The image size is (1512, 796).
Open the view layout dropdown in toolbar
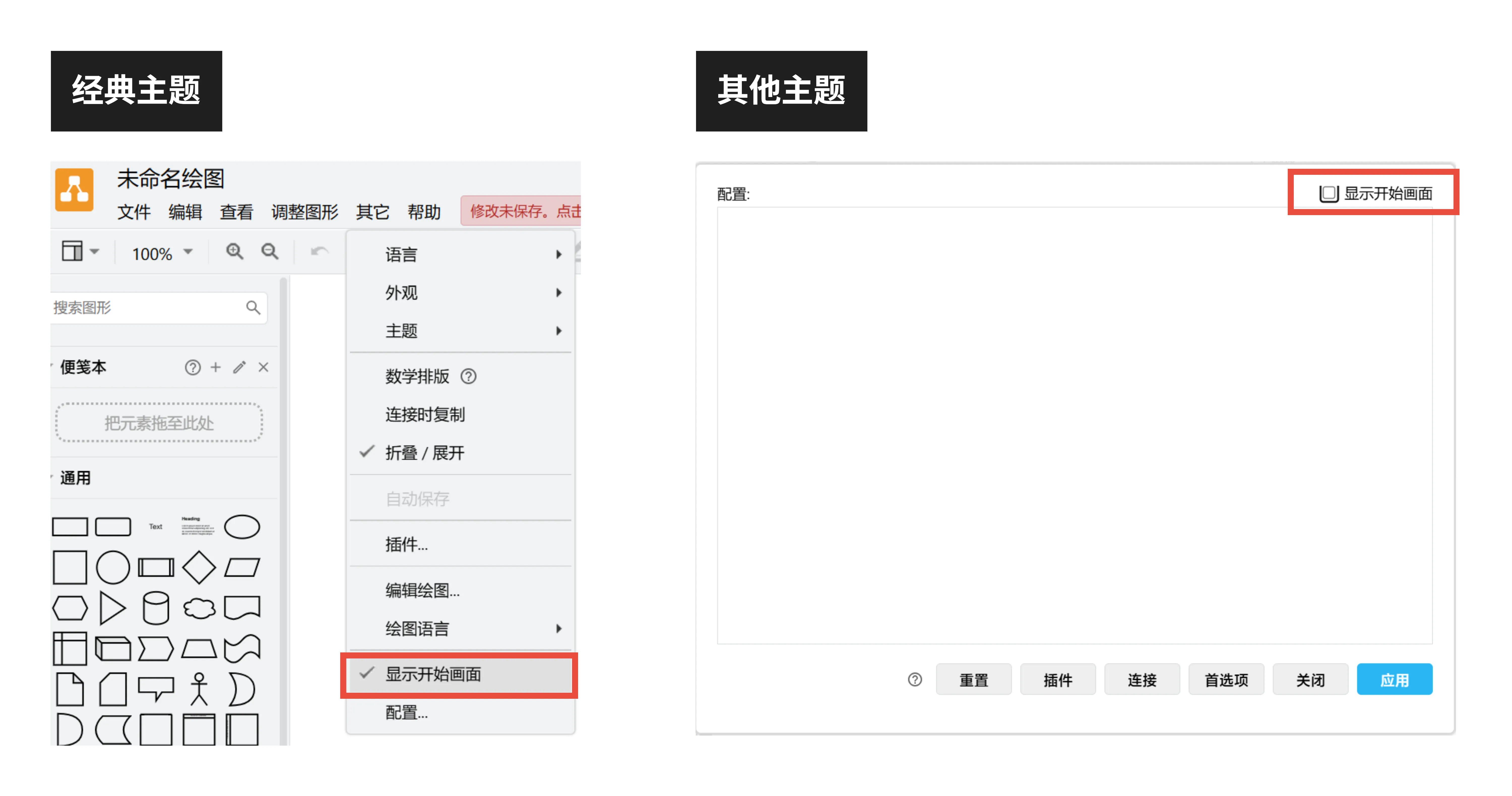80,252
